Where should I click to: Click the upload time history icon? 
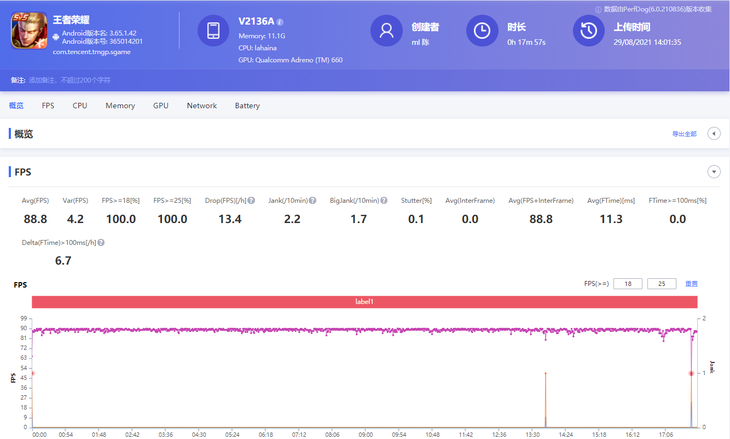(588, 31)
